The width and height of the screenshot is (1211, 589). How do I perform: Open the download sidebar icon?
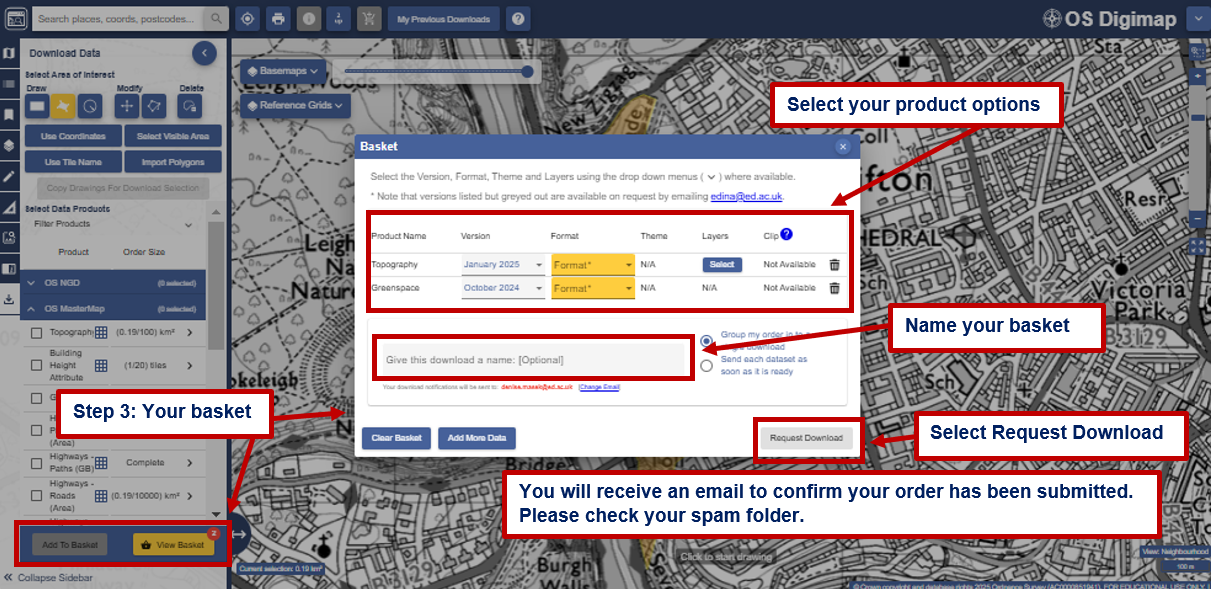9,299
